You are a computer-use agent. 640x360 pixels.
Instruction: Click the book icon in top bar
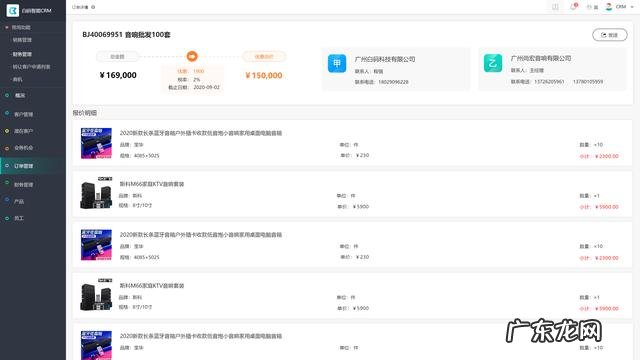pyautogui.click(x=555, y=7)
